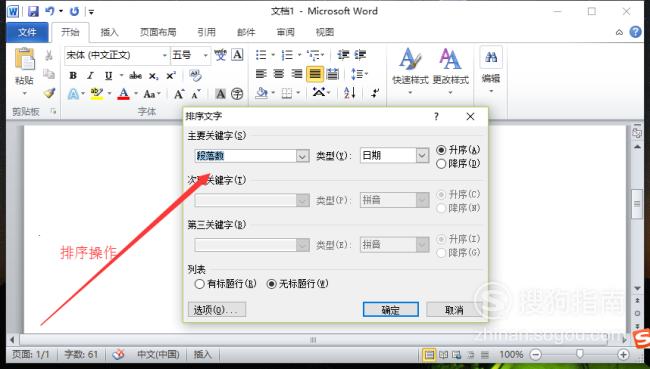Click the yellow highlight color button
This screenshot has width=650, height=369.
[97, 94]
